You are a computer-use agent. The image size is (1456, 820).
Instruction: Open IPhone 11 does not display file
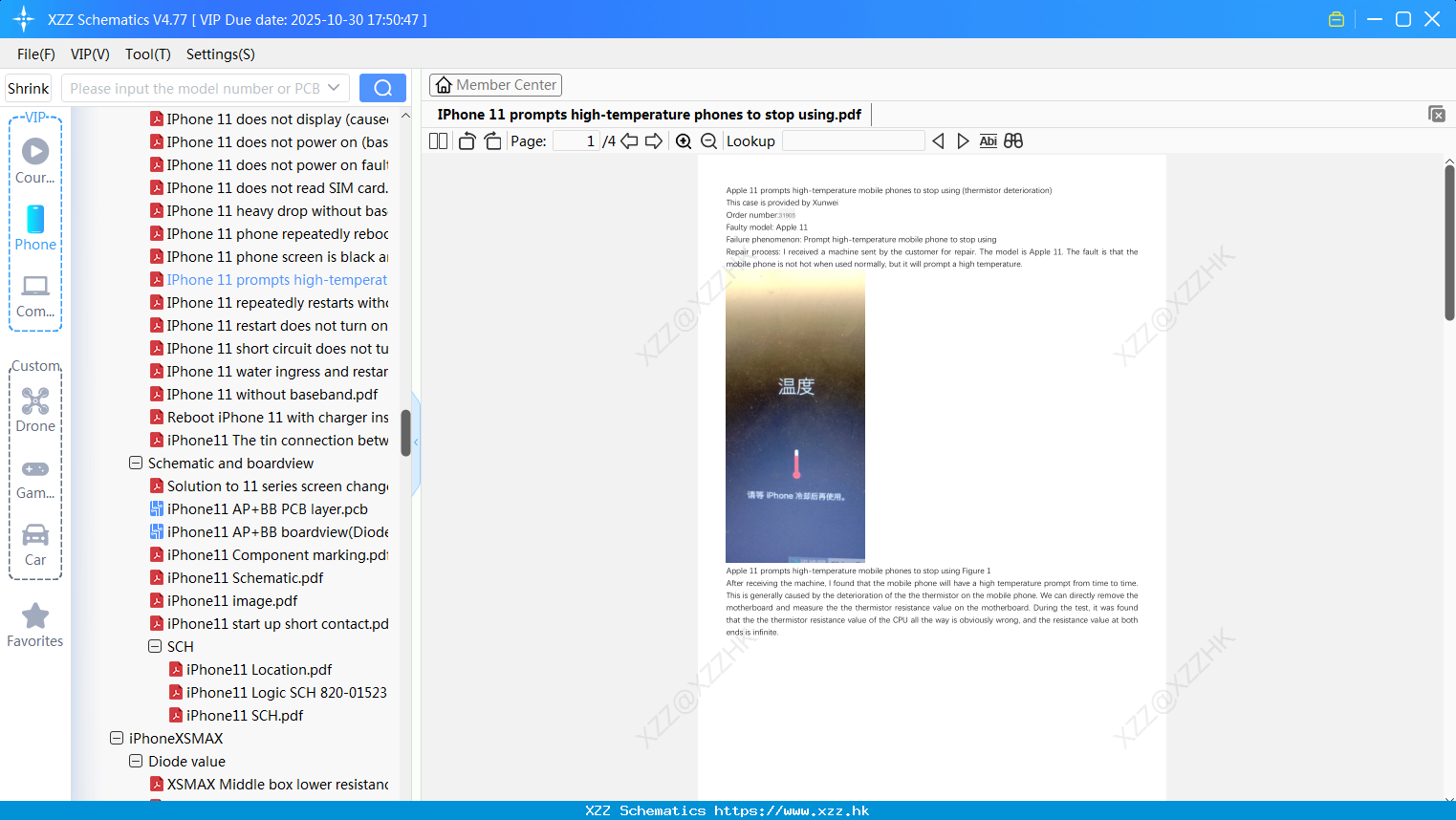269,119
